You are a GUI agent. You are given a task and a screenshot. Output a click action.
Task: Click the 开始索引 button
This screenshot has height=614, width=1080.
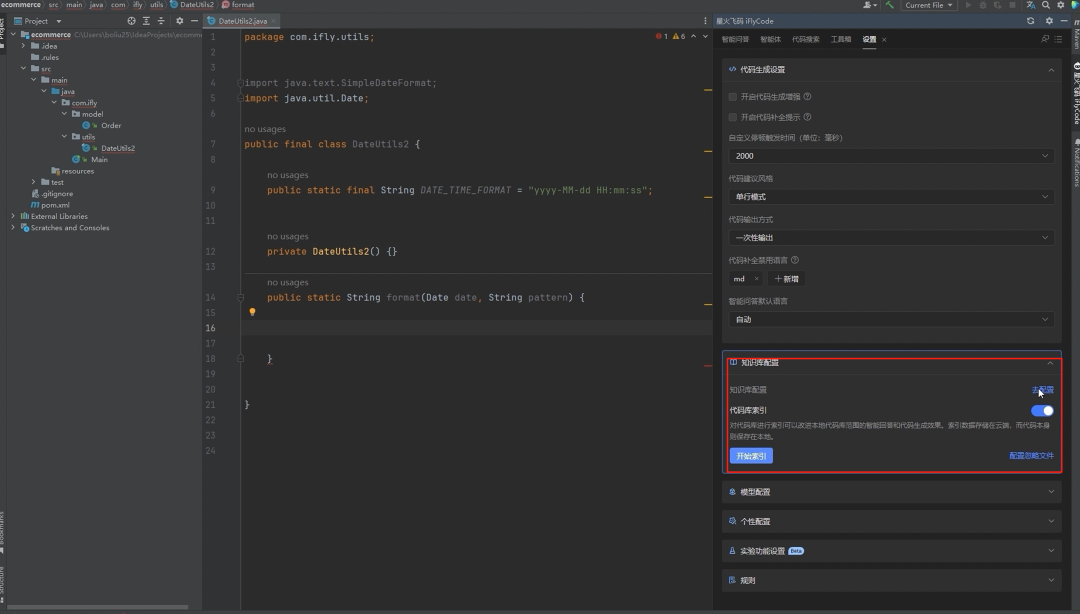(751, 456)
